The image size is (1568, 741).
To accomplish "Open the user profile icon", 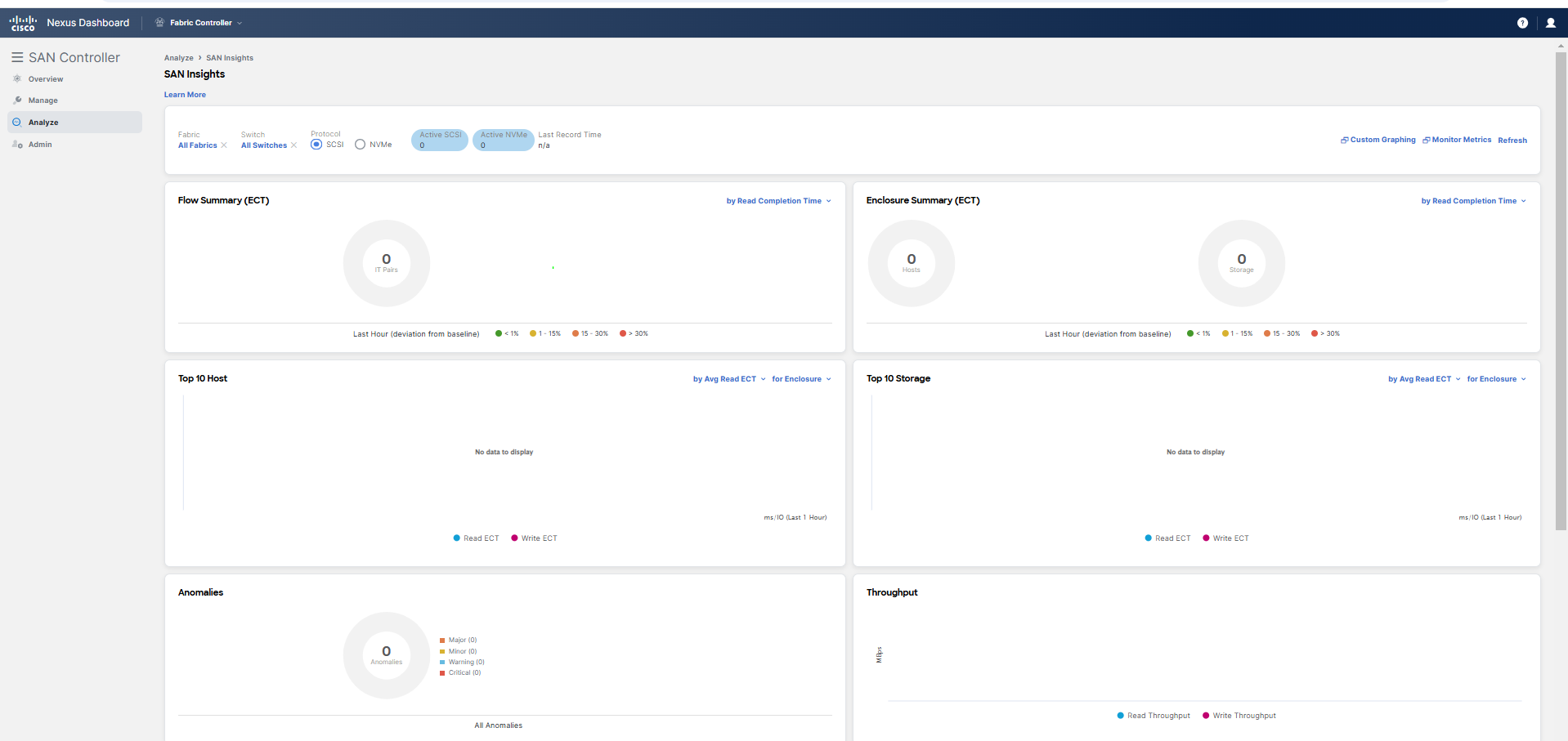I will point(1550,23).
